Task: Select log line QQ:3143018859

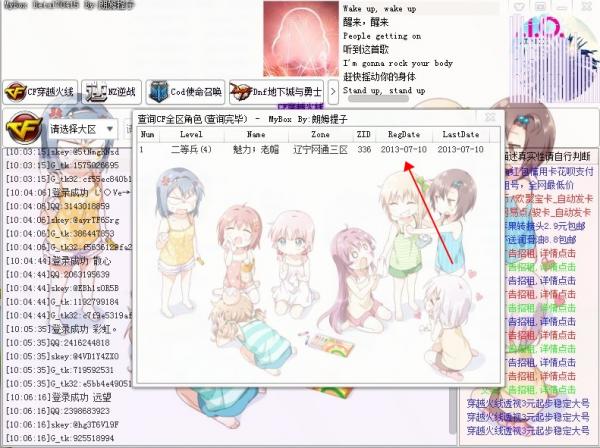Action: (x=58, y=206)
